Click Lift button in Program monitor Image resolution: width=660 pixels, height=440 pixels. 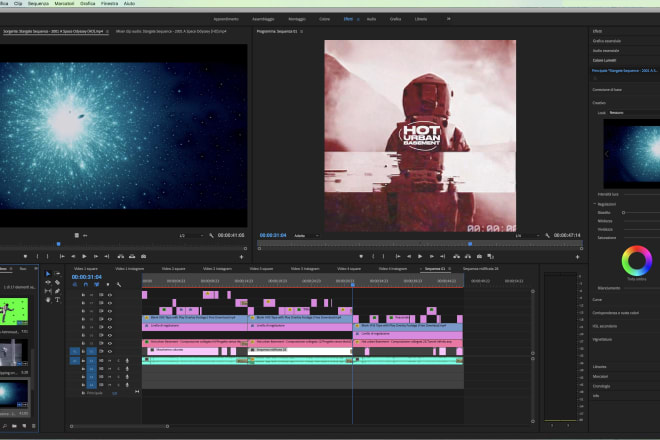pyautogui.click(x=457, y=256)
